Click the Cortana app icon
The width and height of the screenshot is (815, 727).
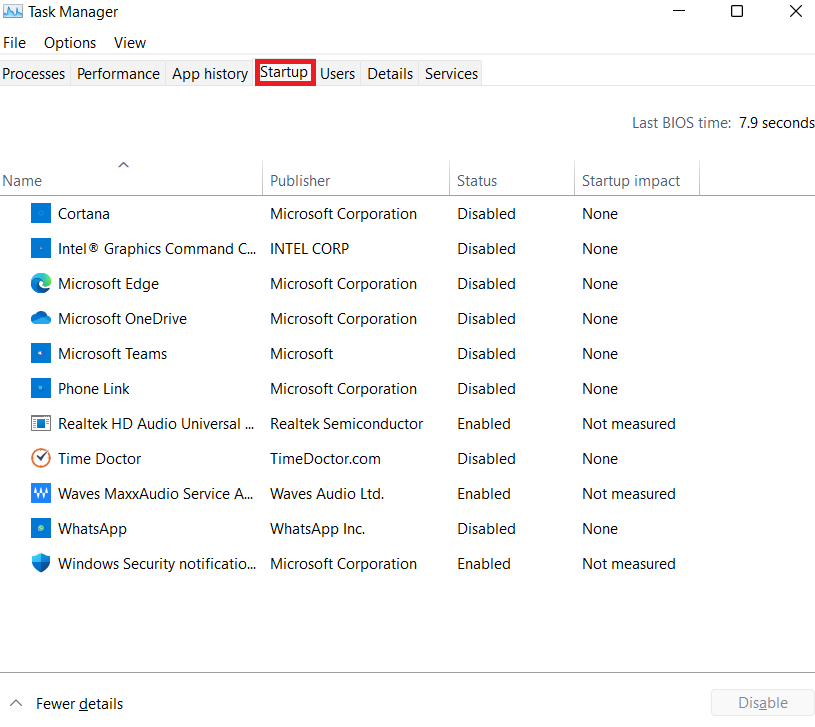[x=41, y=213]
